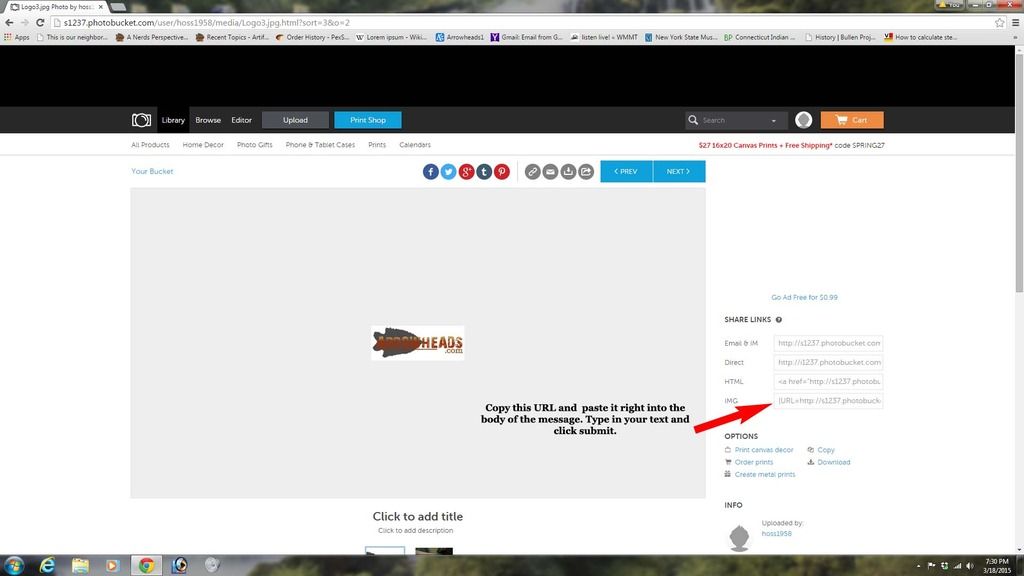1024x576 pixels.
Task: Click the chain link share icon
Action: coord(533,172)
